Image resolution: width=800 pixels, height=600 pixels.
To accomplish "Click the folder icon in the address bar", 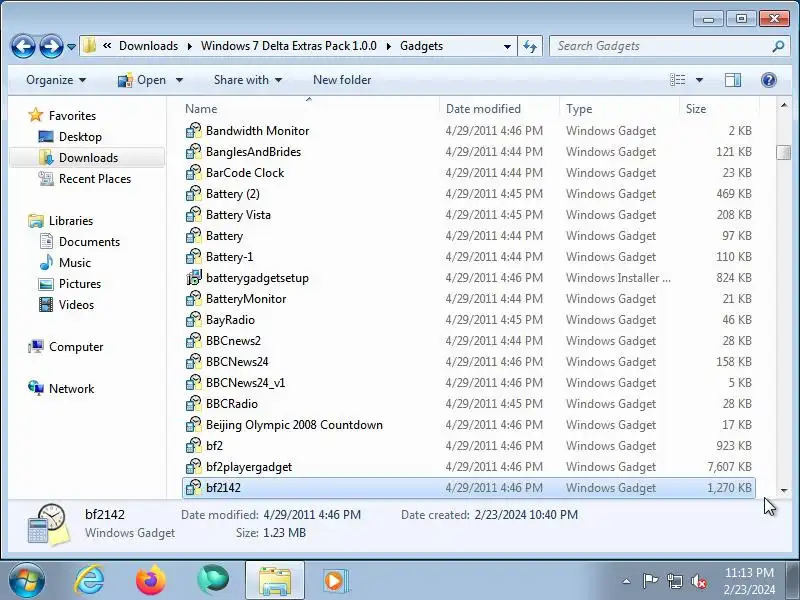I will pos(89,46).
